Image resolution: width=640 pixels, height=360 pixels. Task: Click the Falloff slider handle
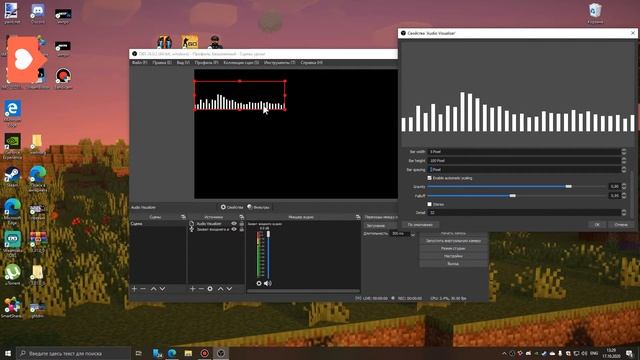[513, 196]
